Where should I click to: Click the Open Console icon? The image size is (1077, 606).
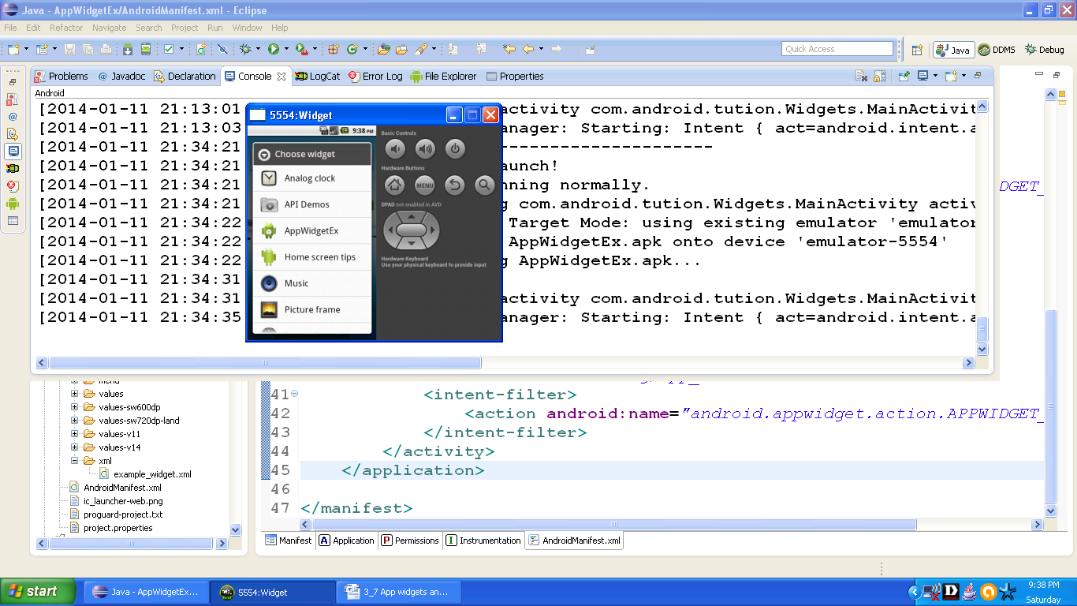pyautogui.click(x=951, y=76)
